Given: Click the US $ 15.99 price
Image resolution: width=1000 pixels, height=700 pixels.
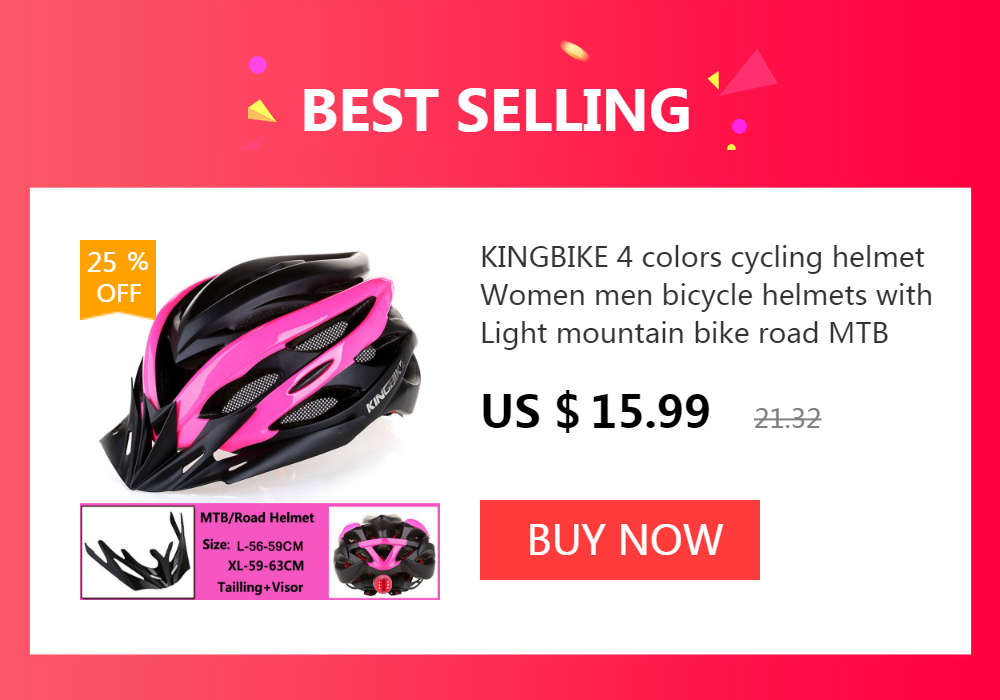Looking at the screenshot, I should [x=595, y=411].
